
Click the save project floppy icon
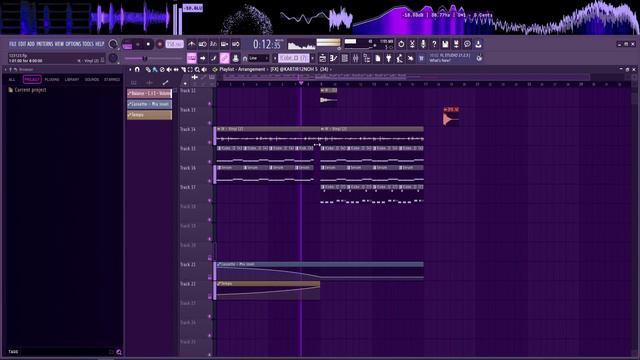(x=445, y=44)
